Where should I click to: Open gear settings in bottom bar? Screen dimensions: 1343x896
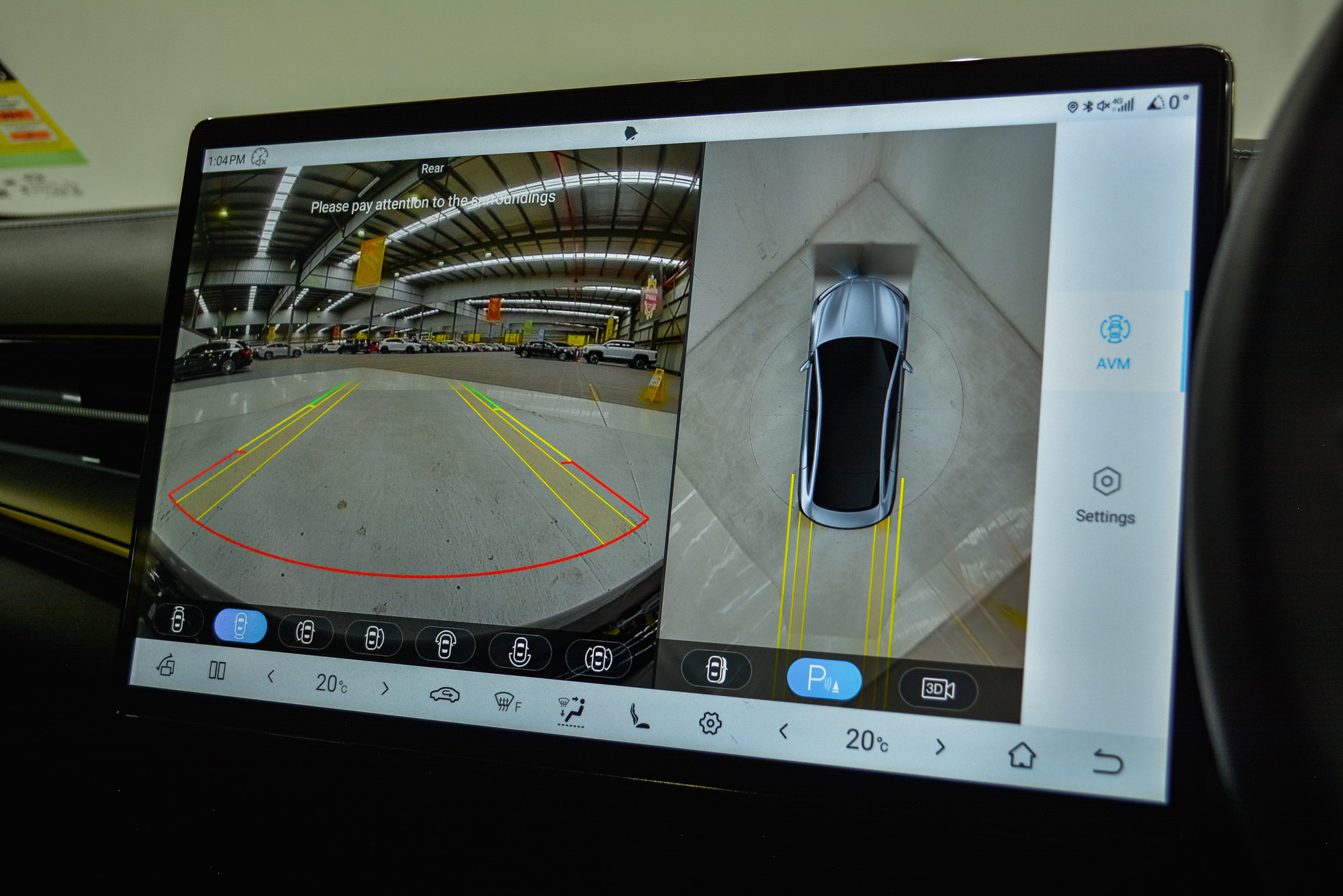[x=710, y=723]
